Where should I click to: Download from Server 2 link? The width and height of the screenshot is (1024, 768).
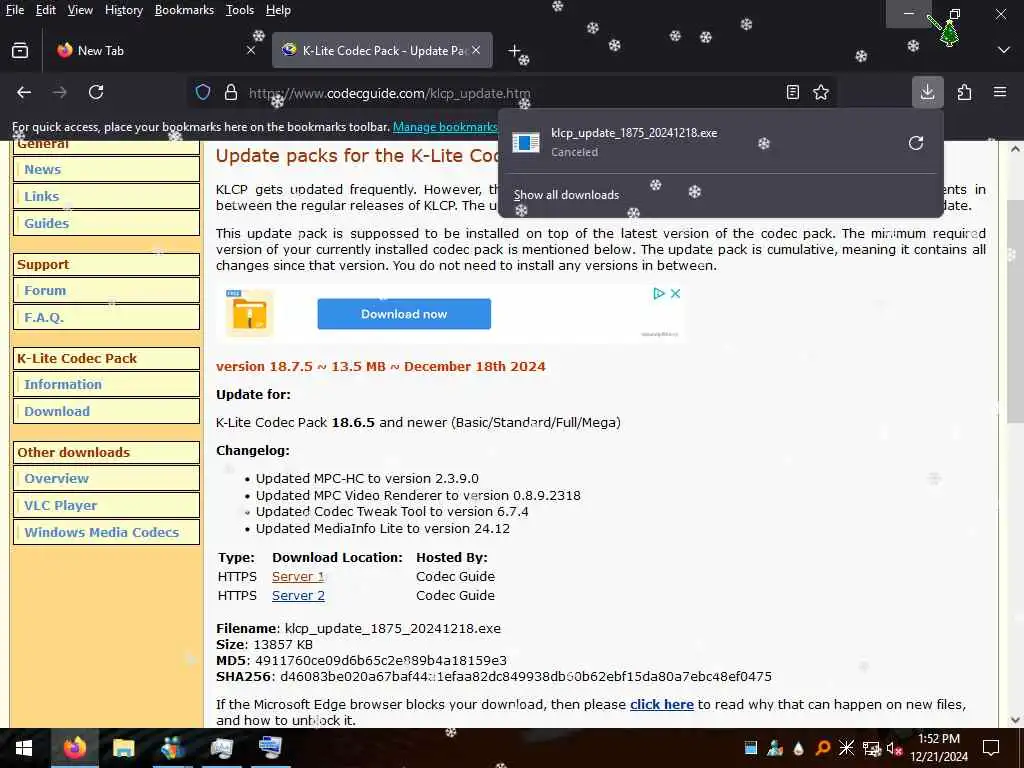[298, 596]
